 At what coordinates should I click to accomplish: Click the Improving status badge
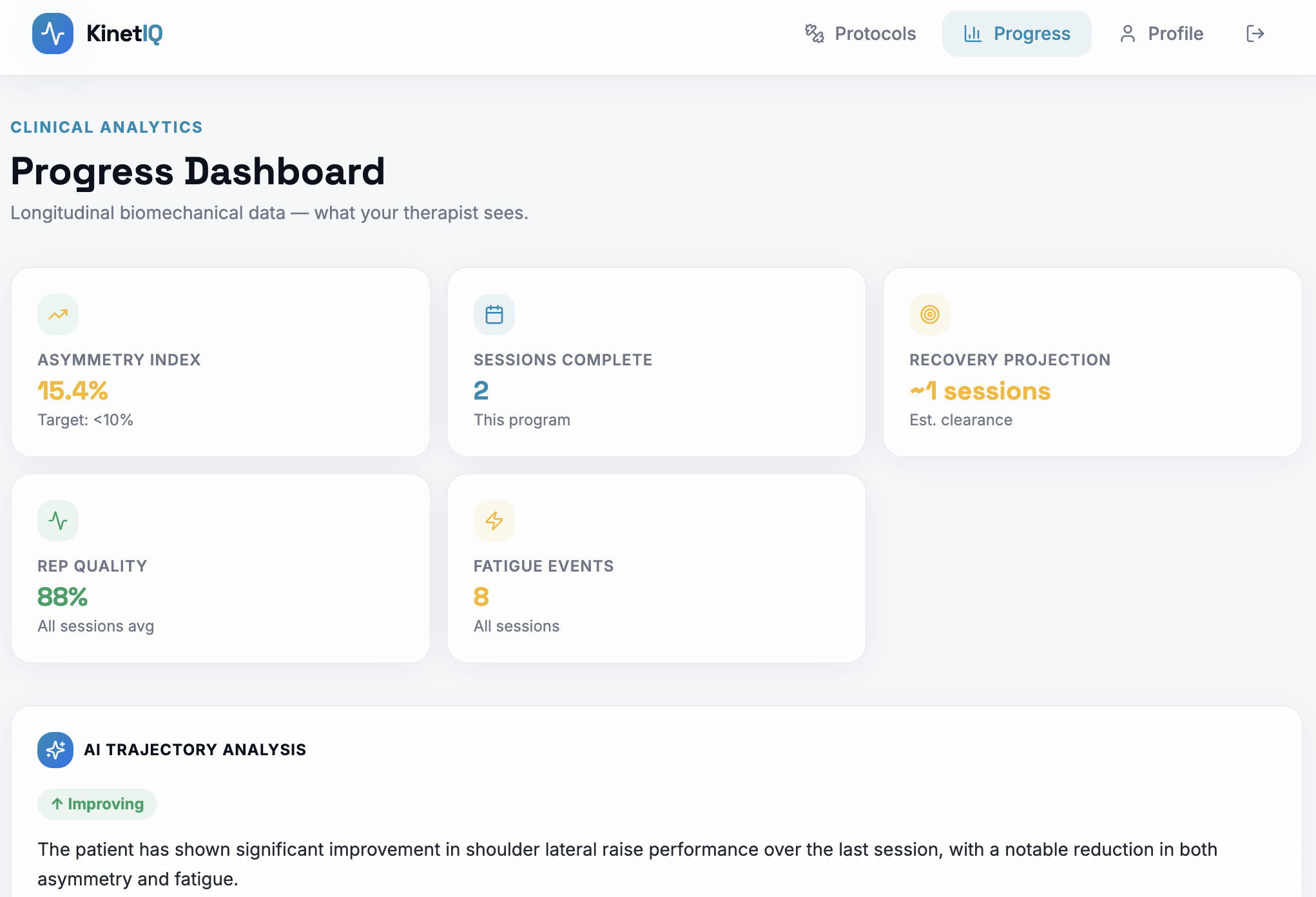[x=97, y=804]
